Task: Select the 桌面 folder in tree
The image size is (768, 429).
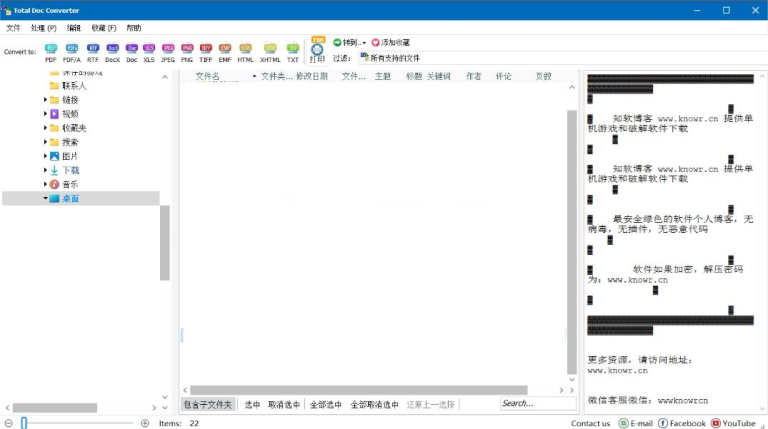Action: click(65, 198)
